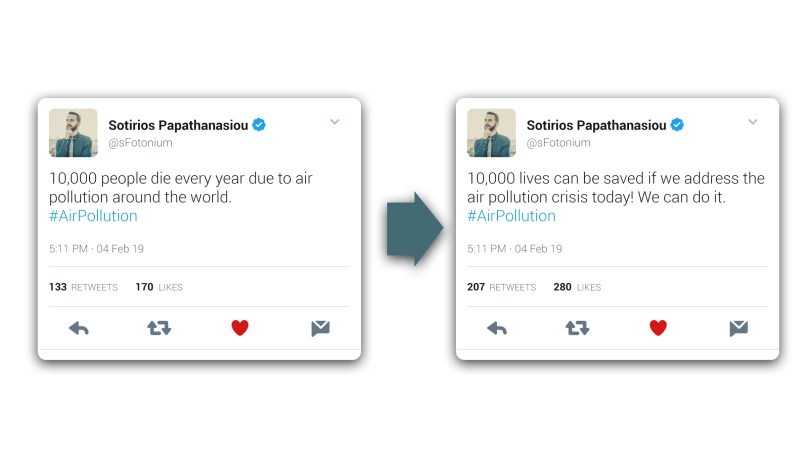809x454 pixels.
Task: Click the verified badge on the right tweet
Action: pyautogui.click(x=677, y=125)
